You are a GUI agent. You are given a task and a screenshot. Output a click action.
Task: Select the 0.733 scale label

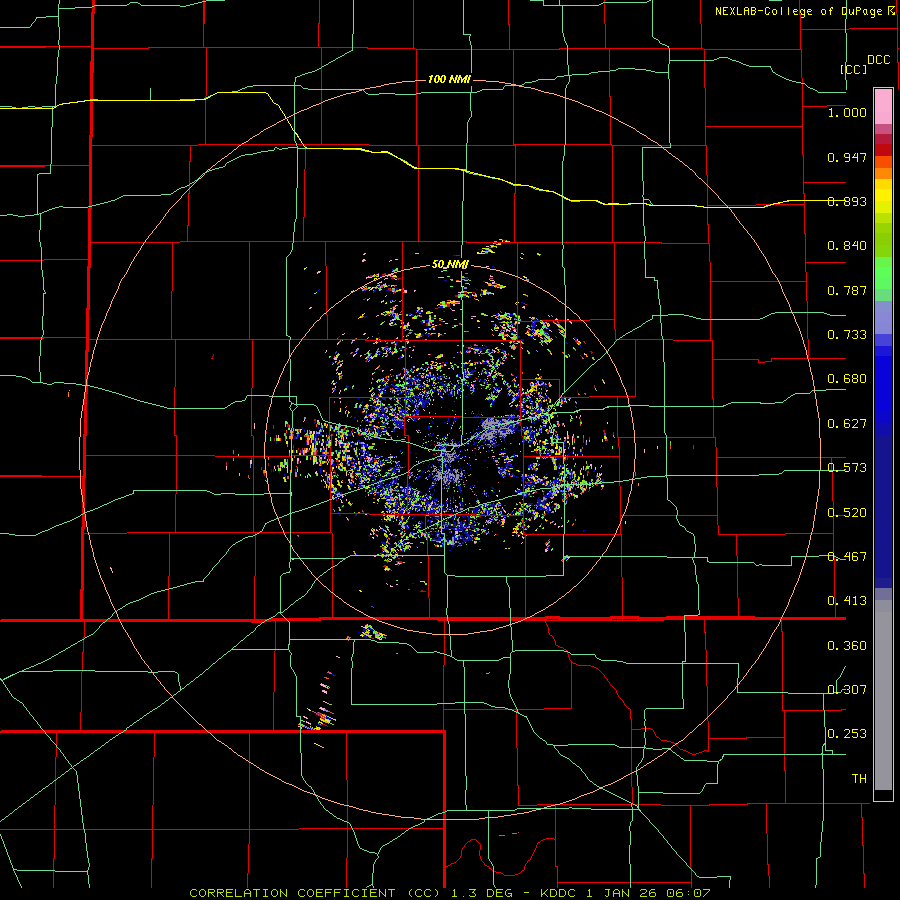847,335
